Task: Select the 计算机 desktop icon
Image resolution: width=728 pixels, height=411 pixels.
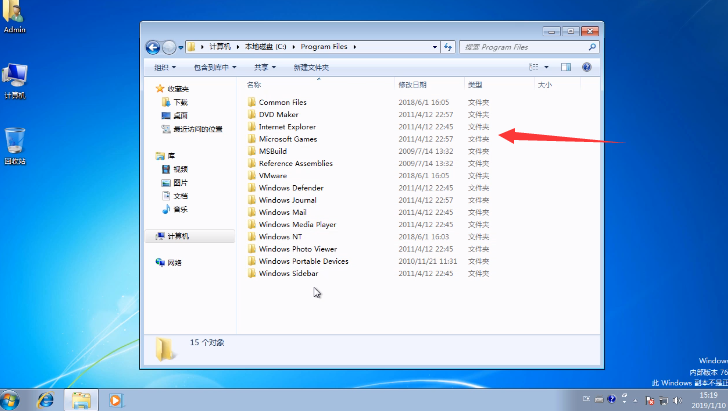Action: tap(15, 81)
